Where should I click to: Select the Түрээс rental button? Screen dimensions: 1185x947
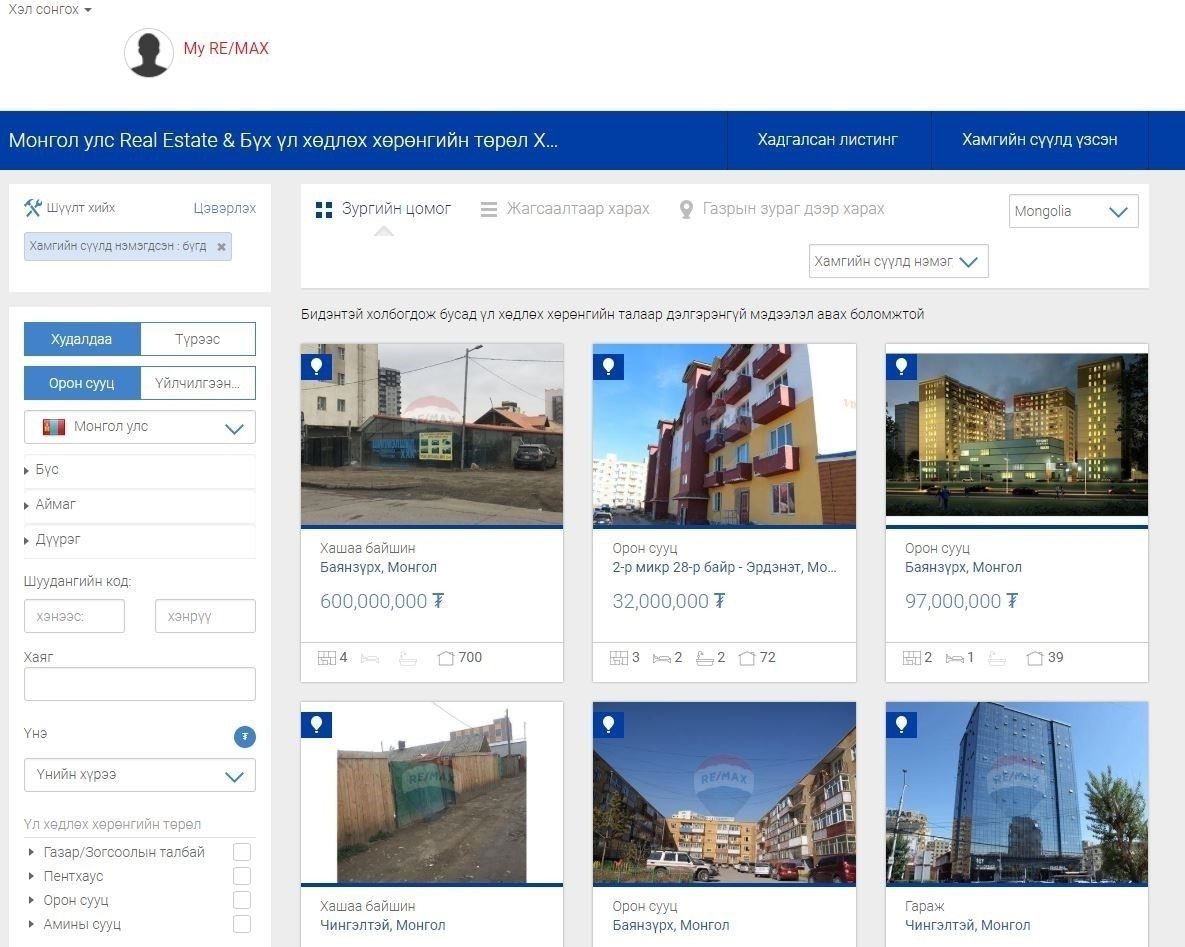[x=198, y=339]
